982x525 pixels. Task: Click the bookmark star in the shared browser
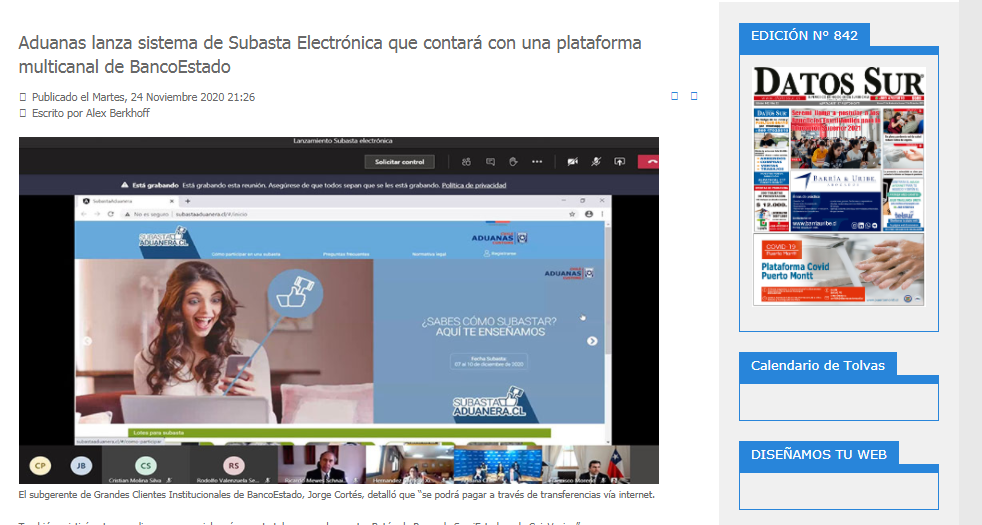tap(572, 214)
